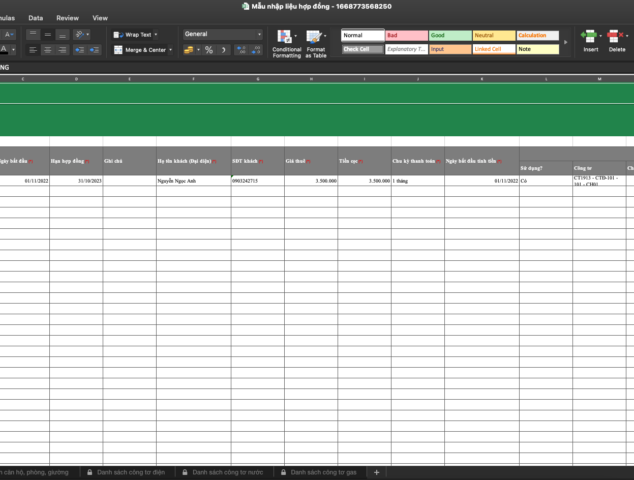
Task: Click the text orientation icon
Action: 82,34
